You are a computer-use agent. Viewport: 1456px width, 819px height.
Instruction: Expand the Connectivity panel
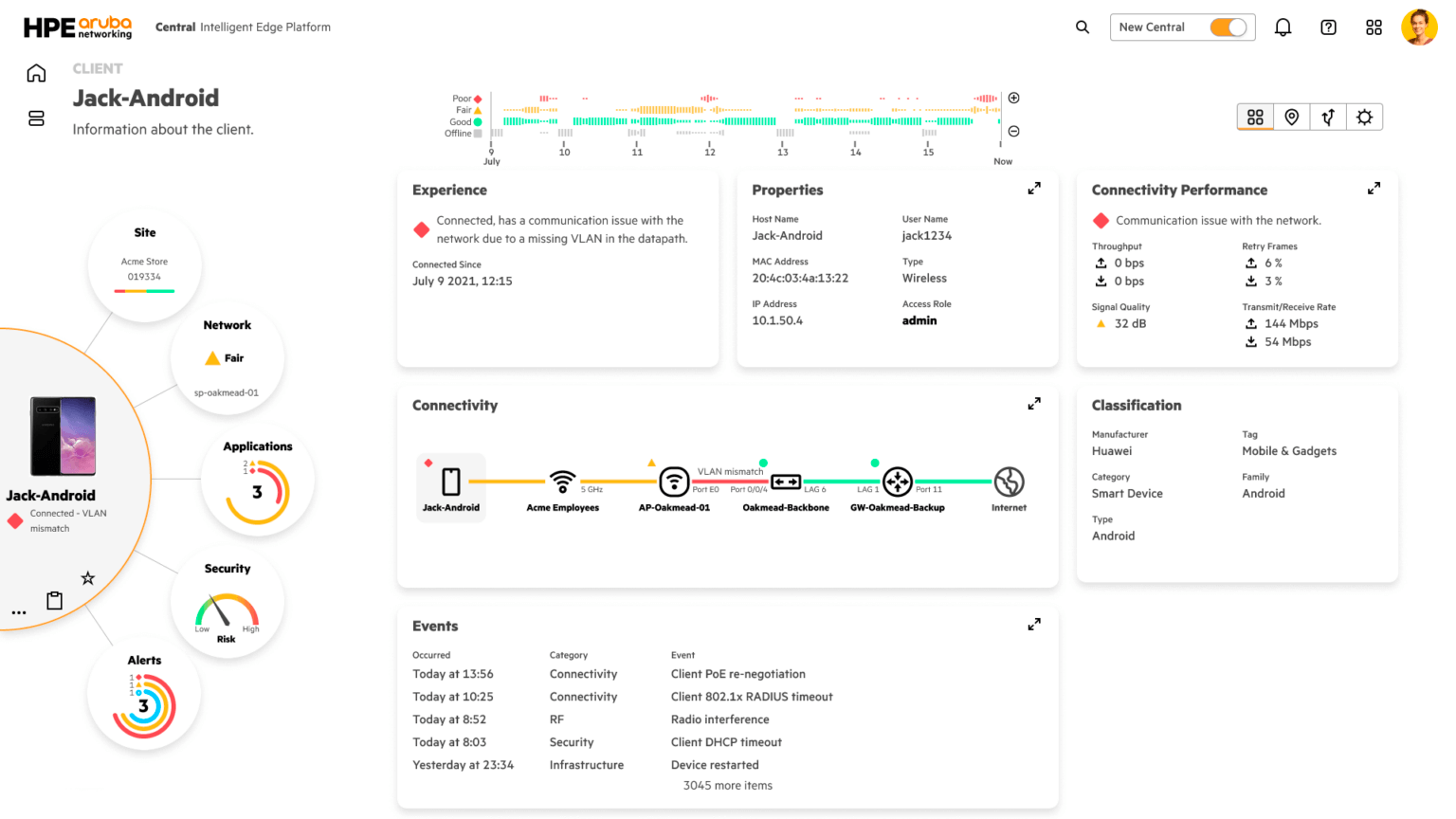pos(1034,404)
